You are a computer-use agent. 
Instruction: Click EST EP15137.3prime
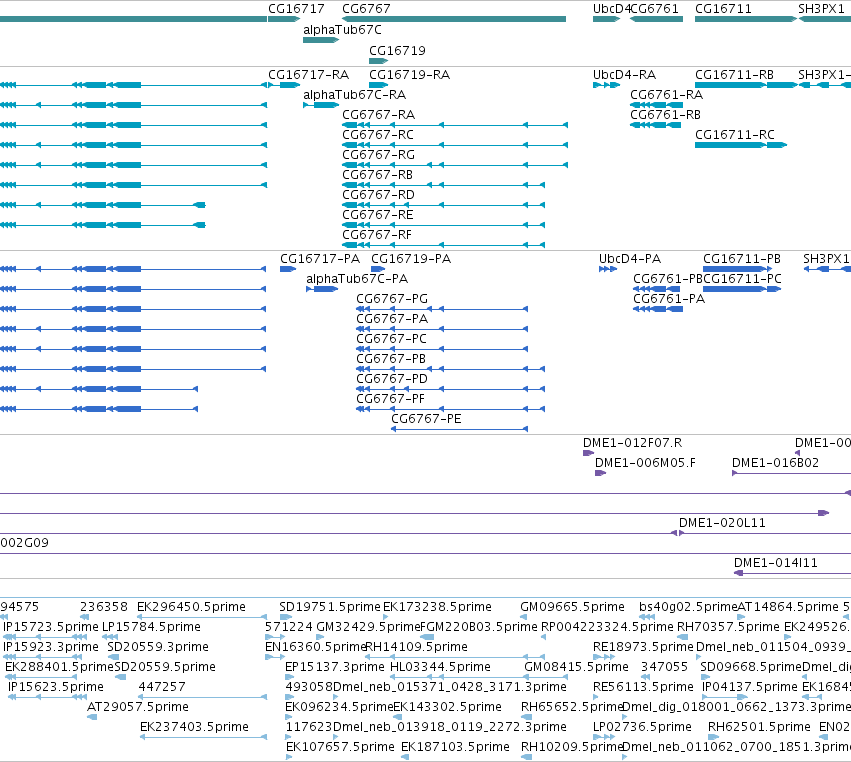289,677
